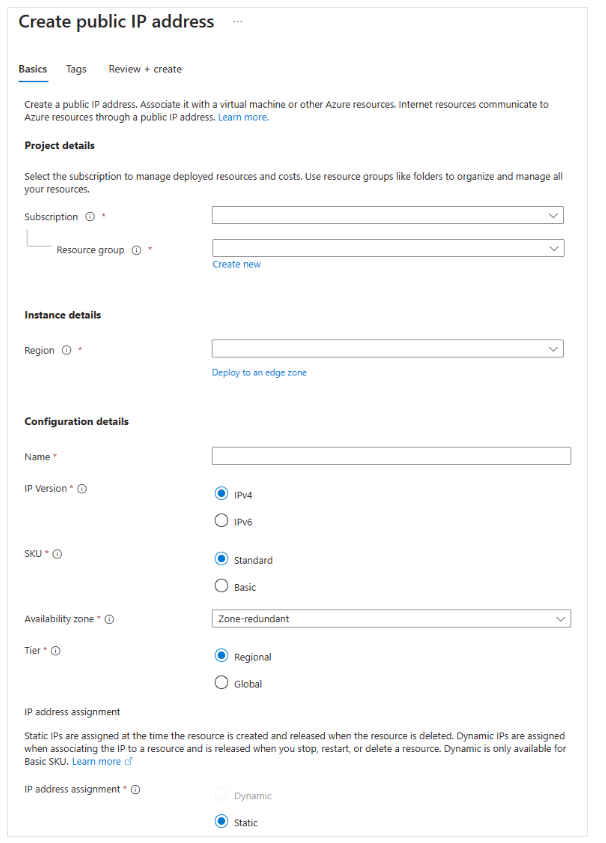The height and width of the screenshot is (843, 606).
Task: Select the Static IP assignment option
Action: (222, 822)
